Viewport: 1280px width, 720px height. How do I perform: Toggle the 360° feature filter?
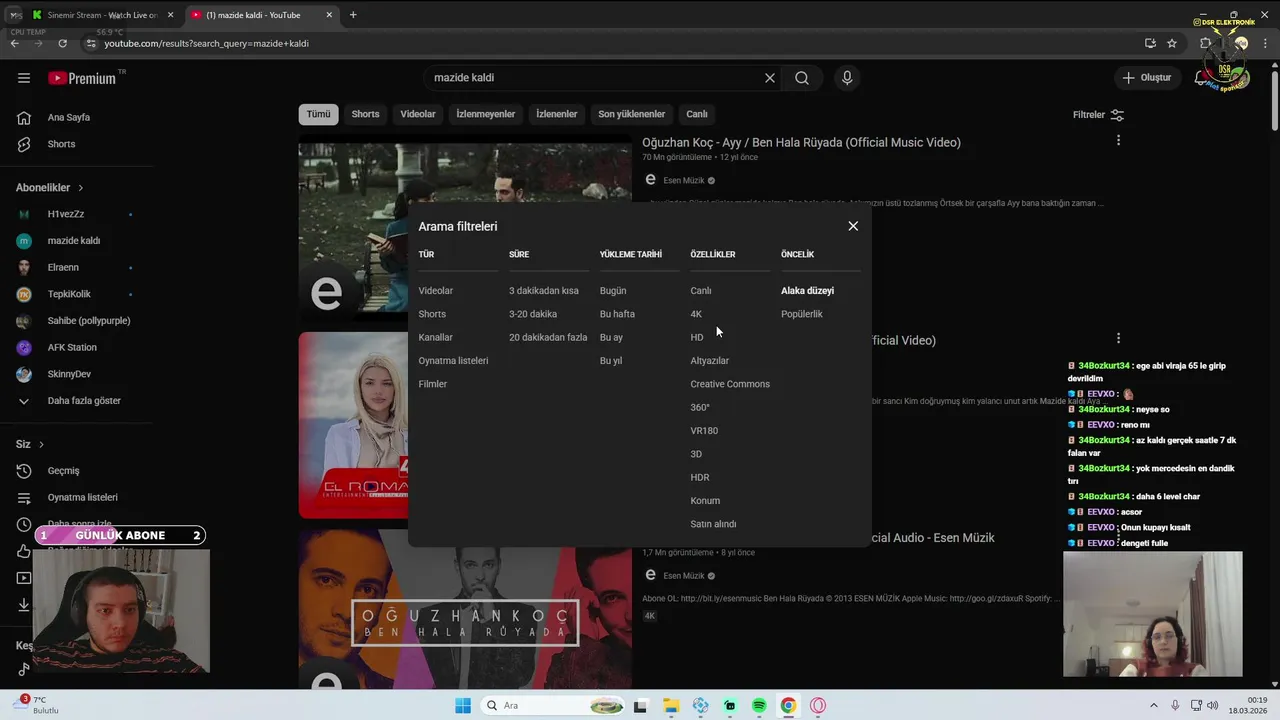(x=700, y=408)
